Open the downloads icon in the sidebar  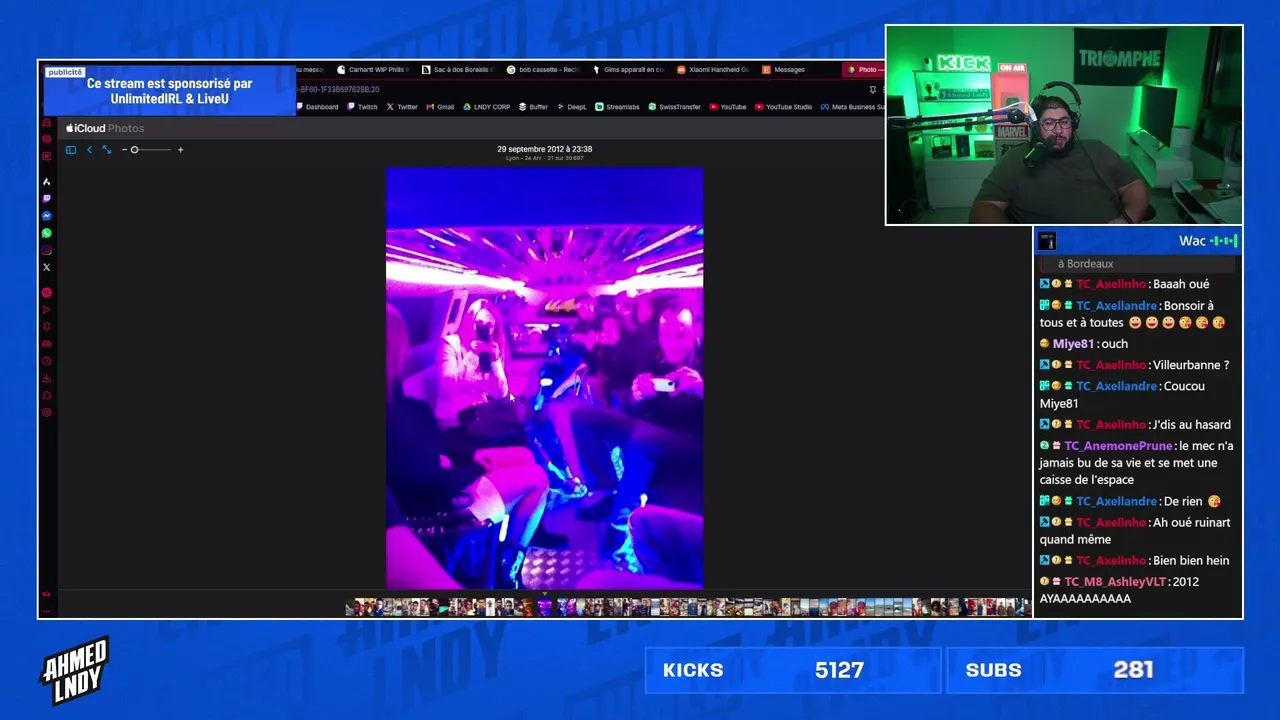pyautogui.click(x=46, y=378)
